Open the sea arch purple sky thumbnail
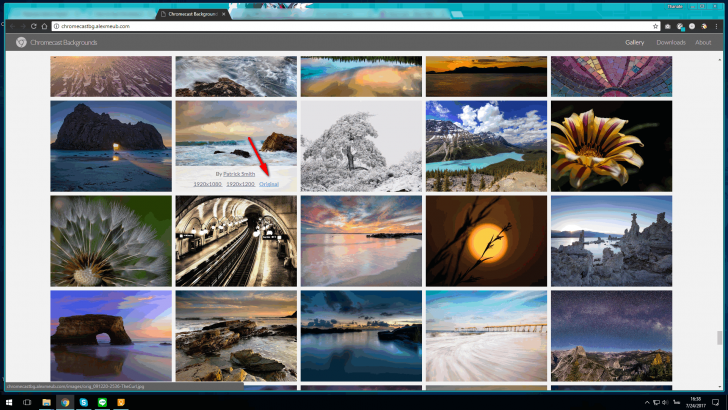728x410 pixels. (111, 336)
